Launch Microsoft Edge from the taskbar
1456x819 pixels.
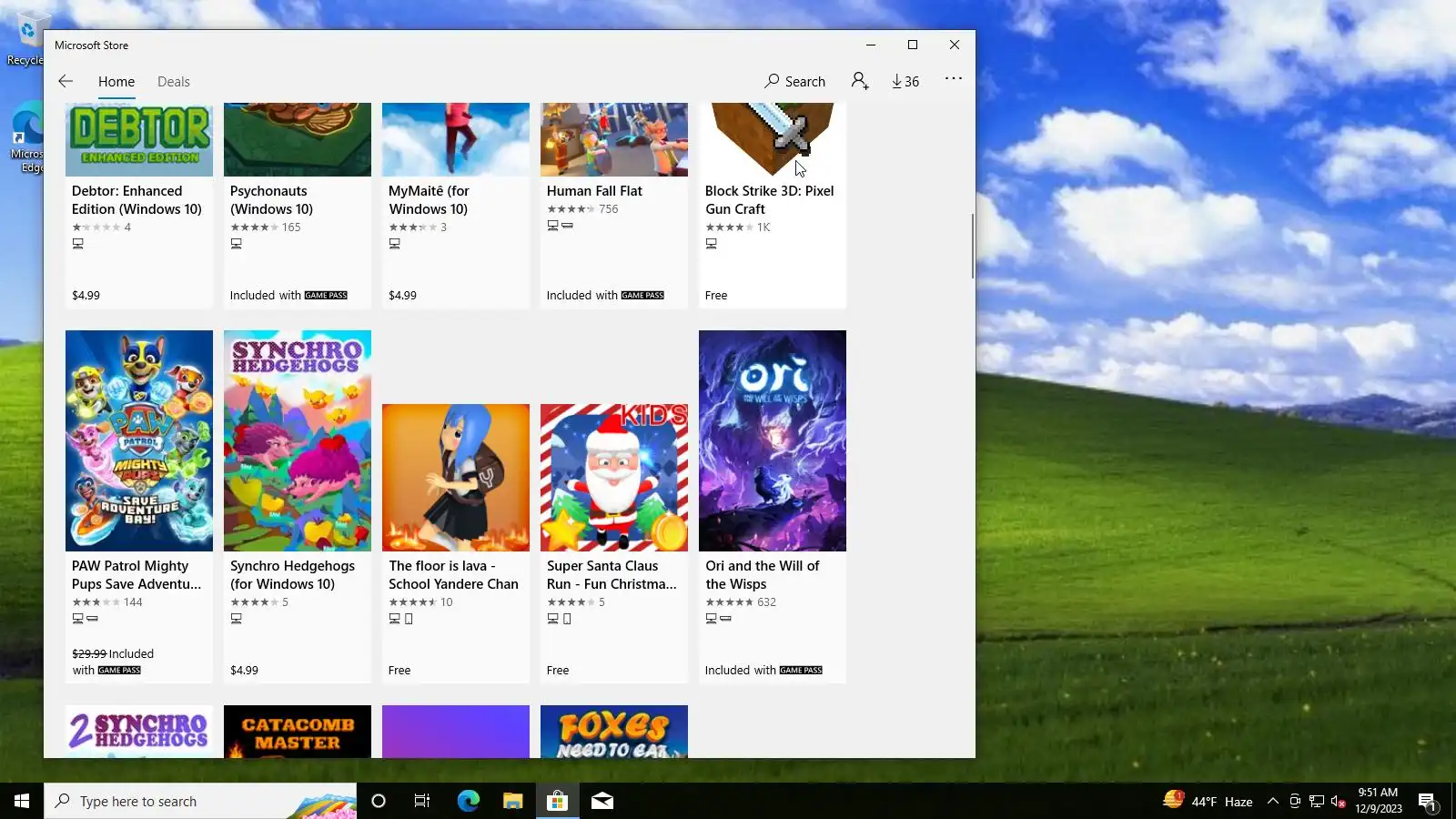468,801
